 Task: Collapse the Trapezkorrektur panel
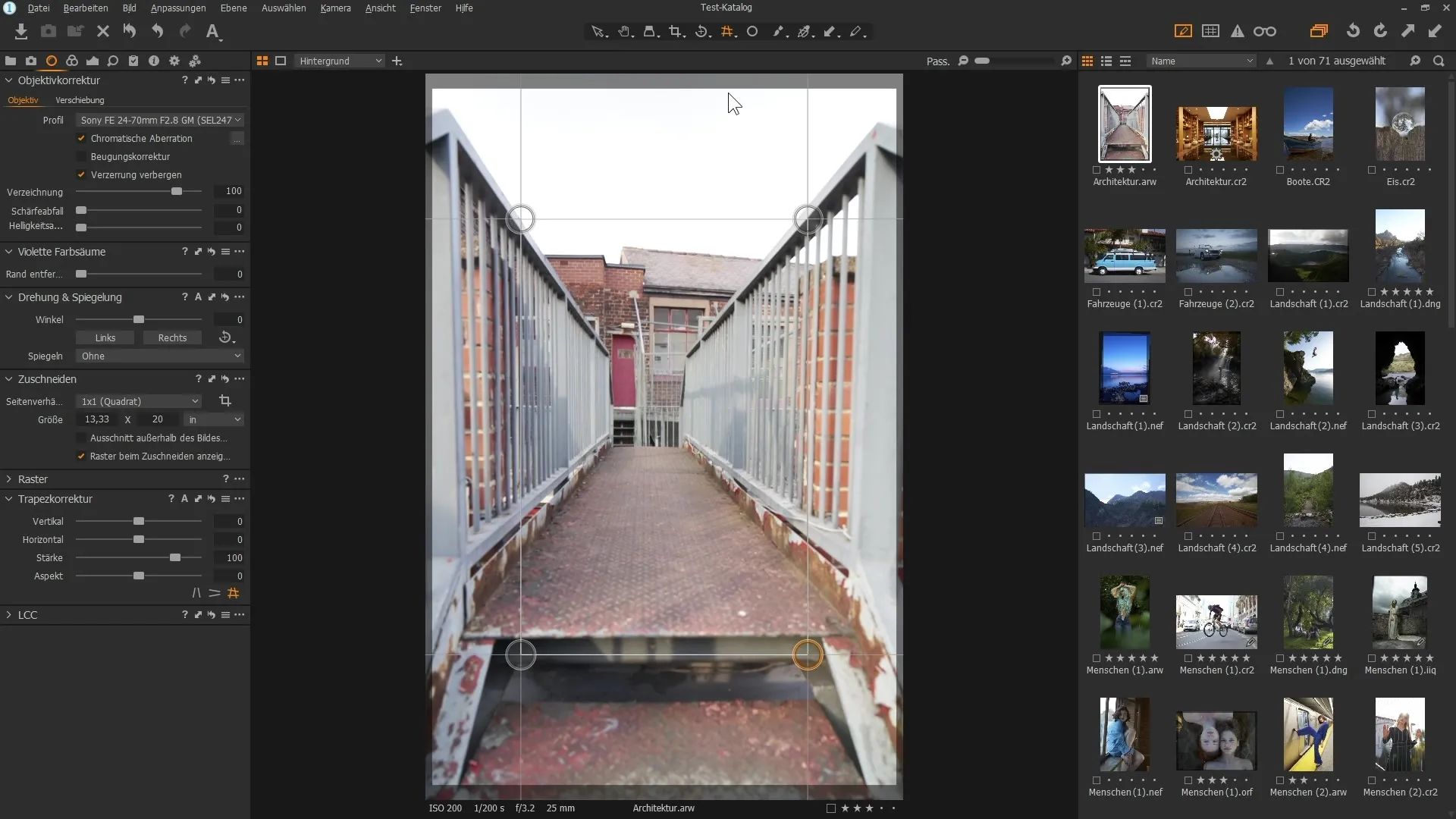click(x=9, y=499)
